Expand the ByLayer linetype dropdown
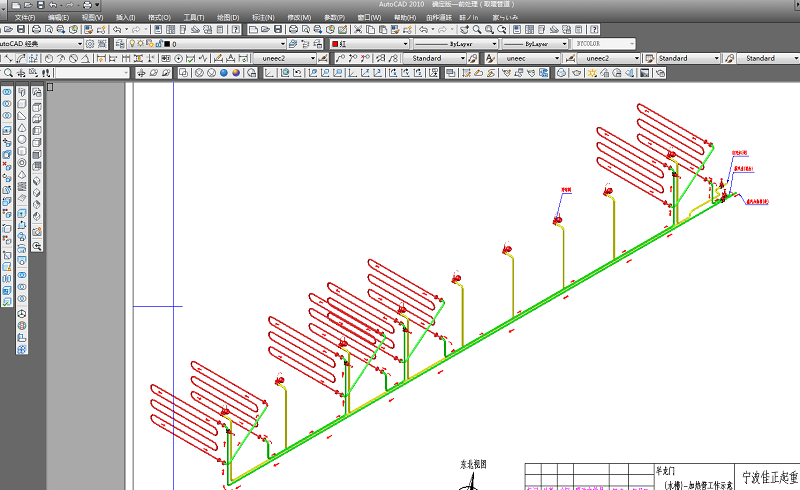 click(492, 44)
